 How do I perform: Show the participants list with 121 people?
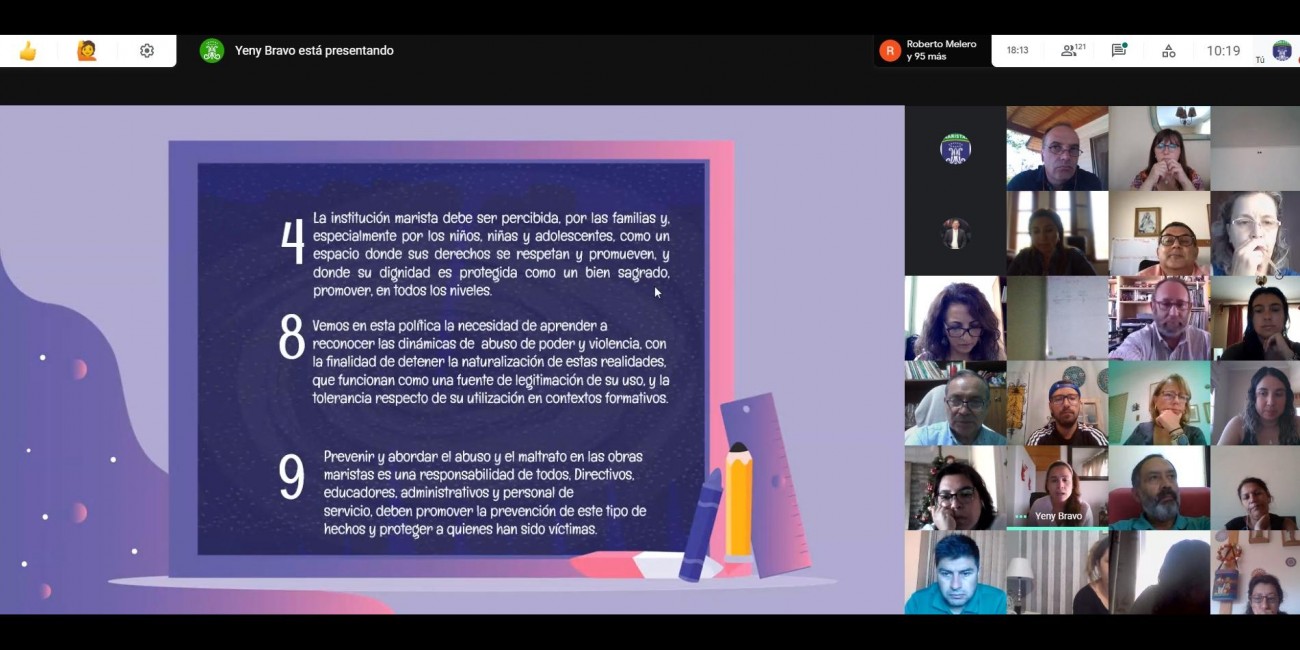click(x=1073, y=50)
